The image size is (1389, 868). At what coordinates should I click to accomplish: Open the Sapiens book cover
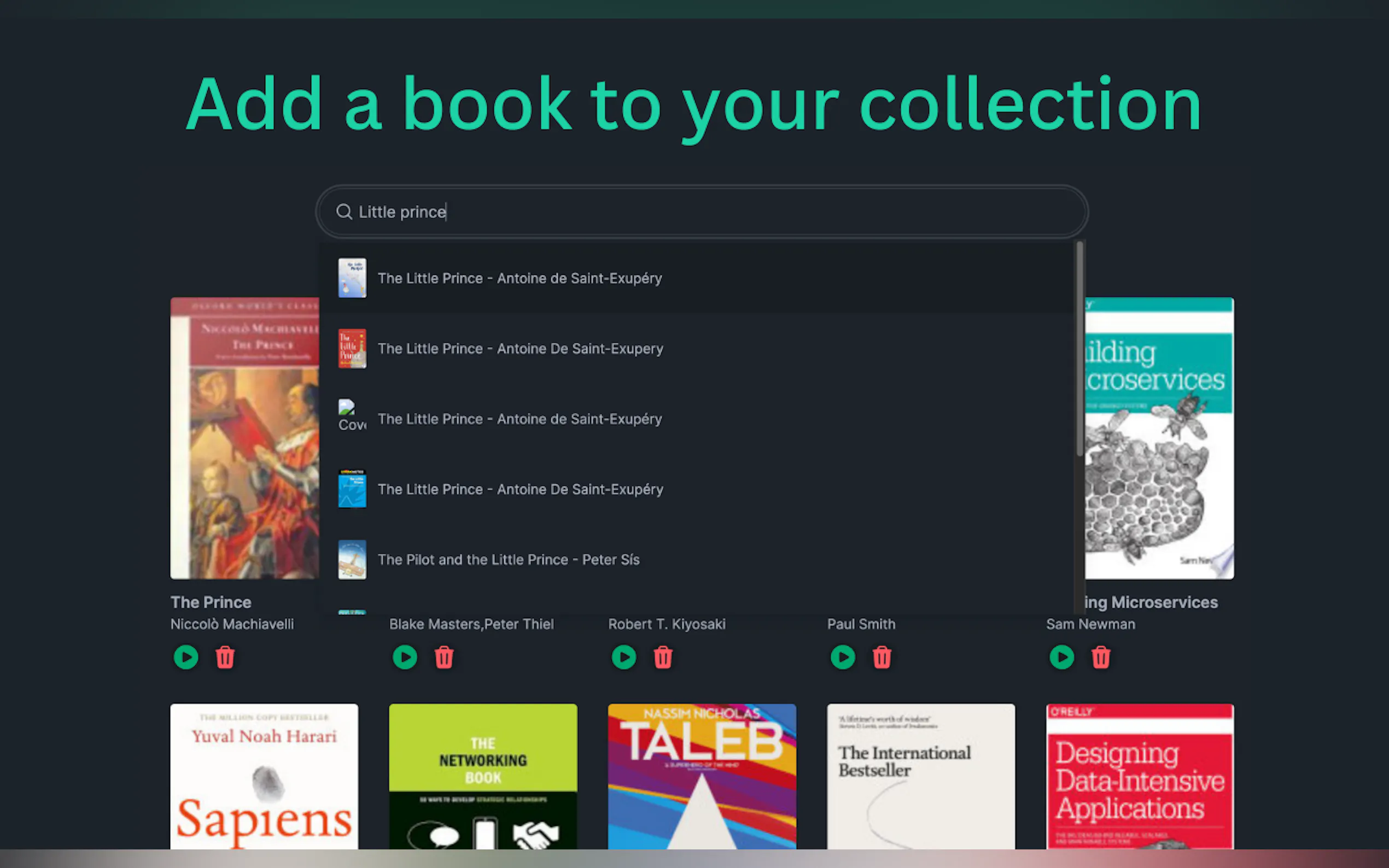pos(264,776)
